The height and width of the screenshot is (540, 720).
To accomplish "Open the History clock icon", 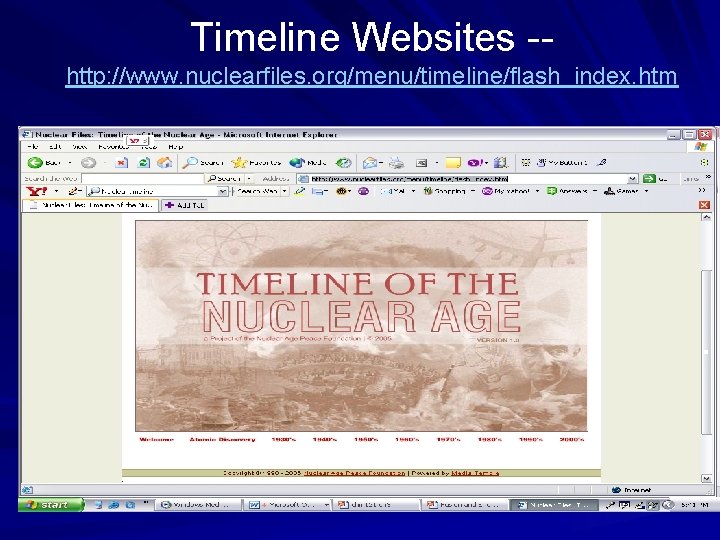I will 343,163.
